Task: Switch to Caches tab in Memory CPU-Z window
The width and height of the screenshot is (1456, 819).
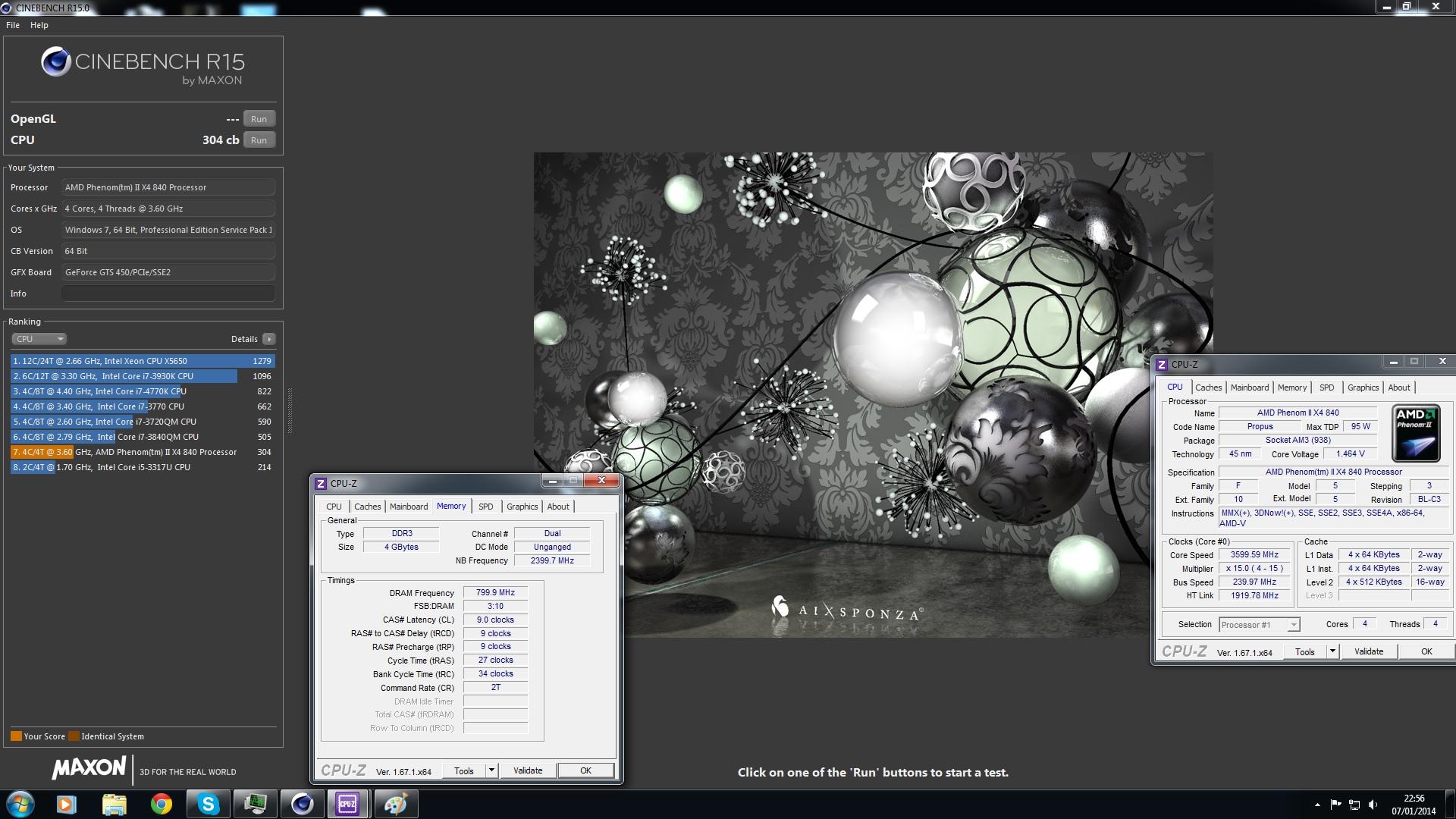Action: (368, 507)
